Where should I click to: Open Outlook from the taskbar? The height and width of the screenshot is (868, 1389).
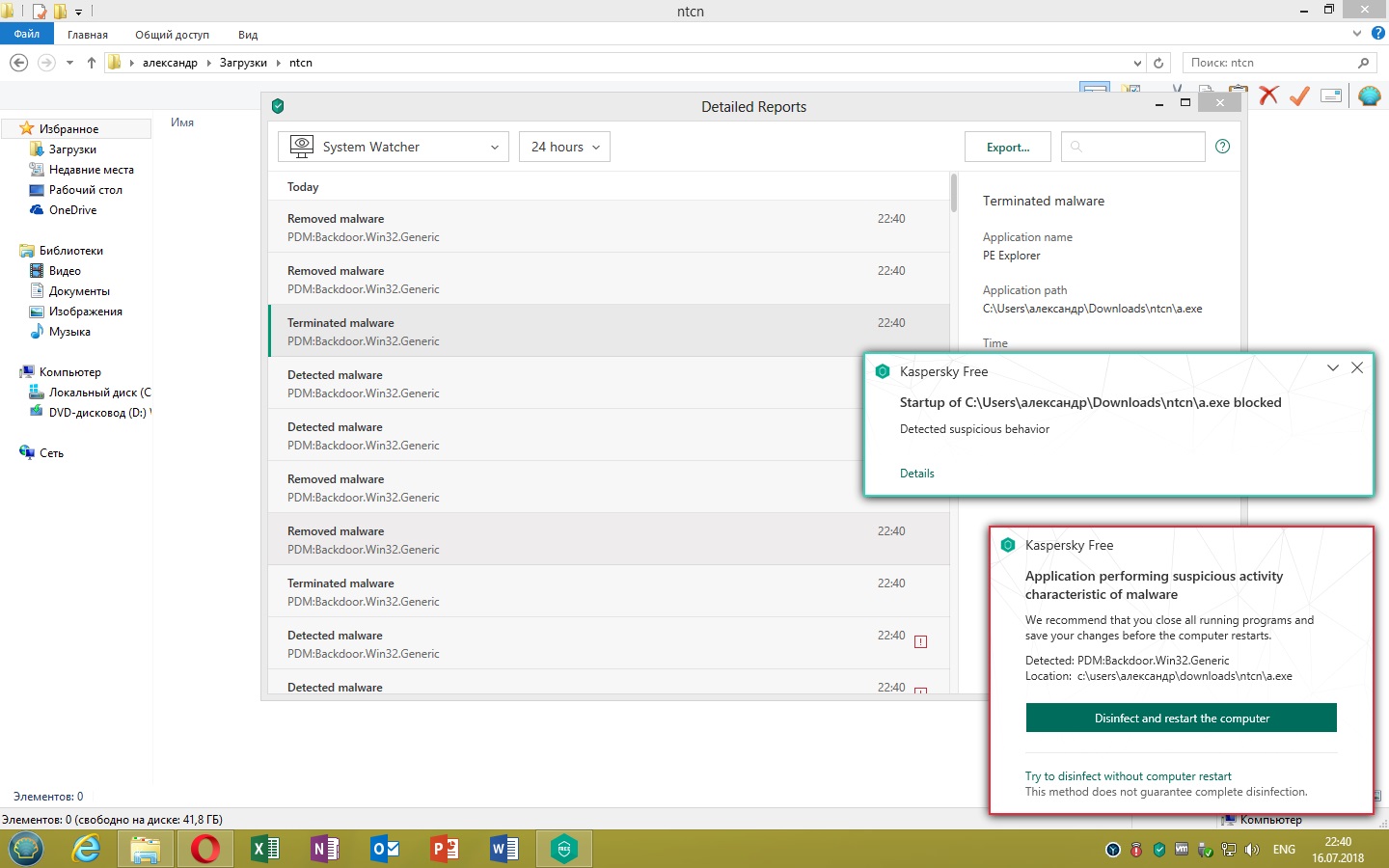tap(384, 849)
